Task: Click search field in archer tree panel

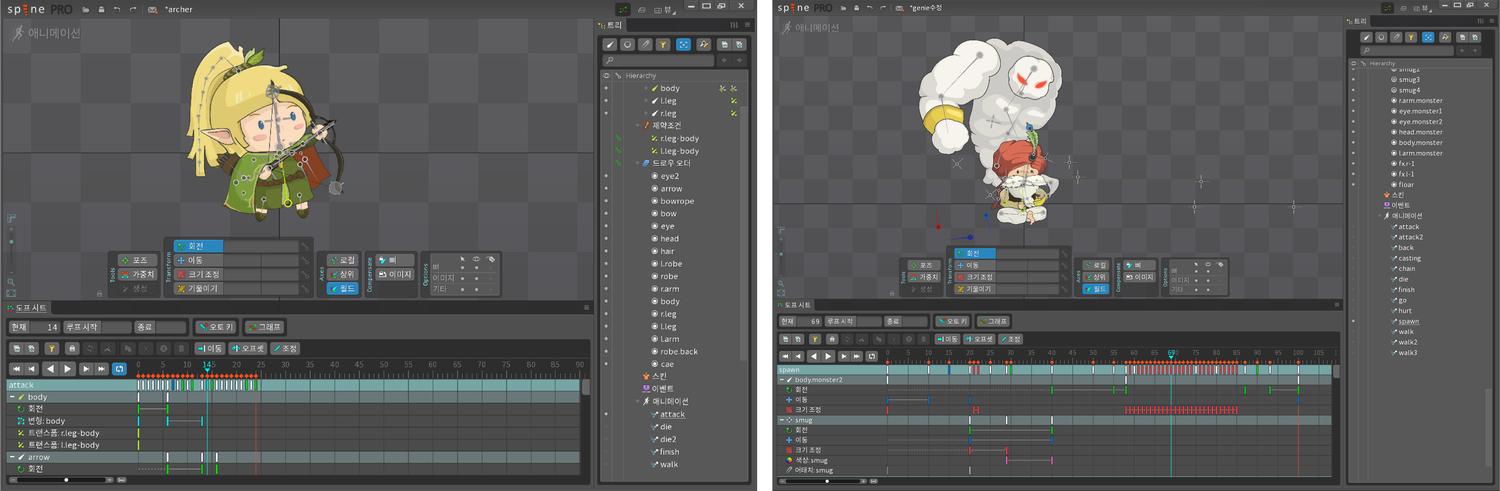Action: [x=658, y=61]
